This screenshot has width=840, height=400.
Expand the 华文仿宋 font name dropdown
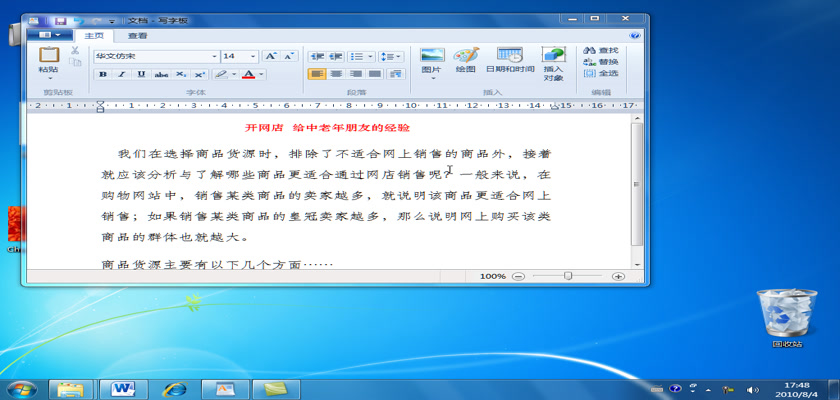tap(214, 56)
